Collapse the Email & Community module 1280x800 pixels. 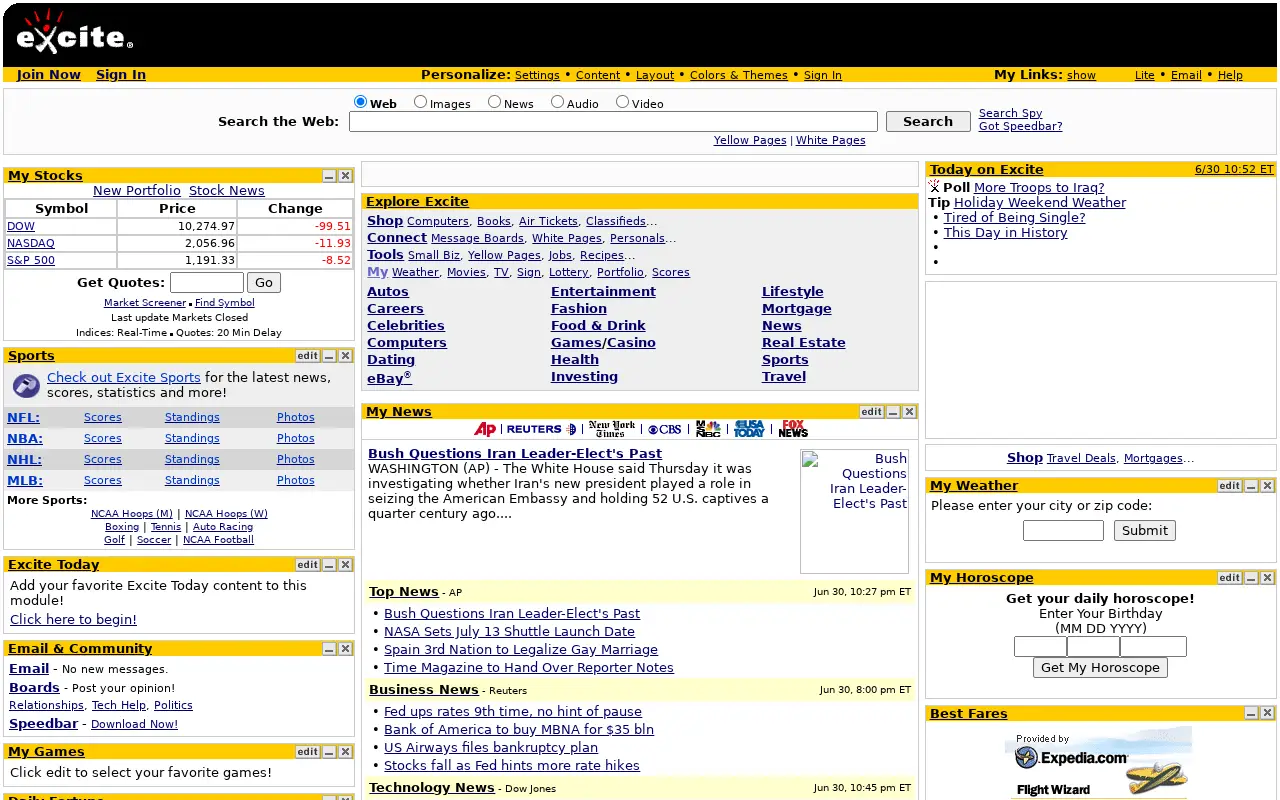point(329,649)
